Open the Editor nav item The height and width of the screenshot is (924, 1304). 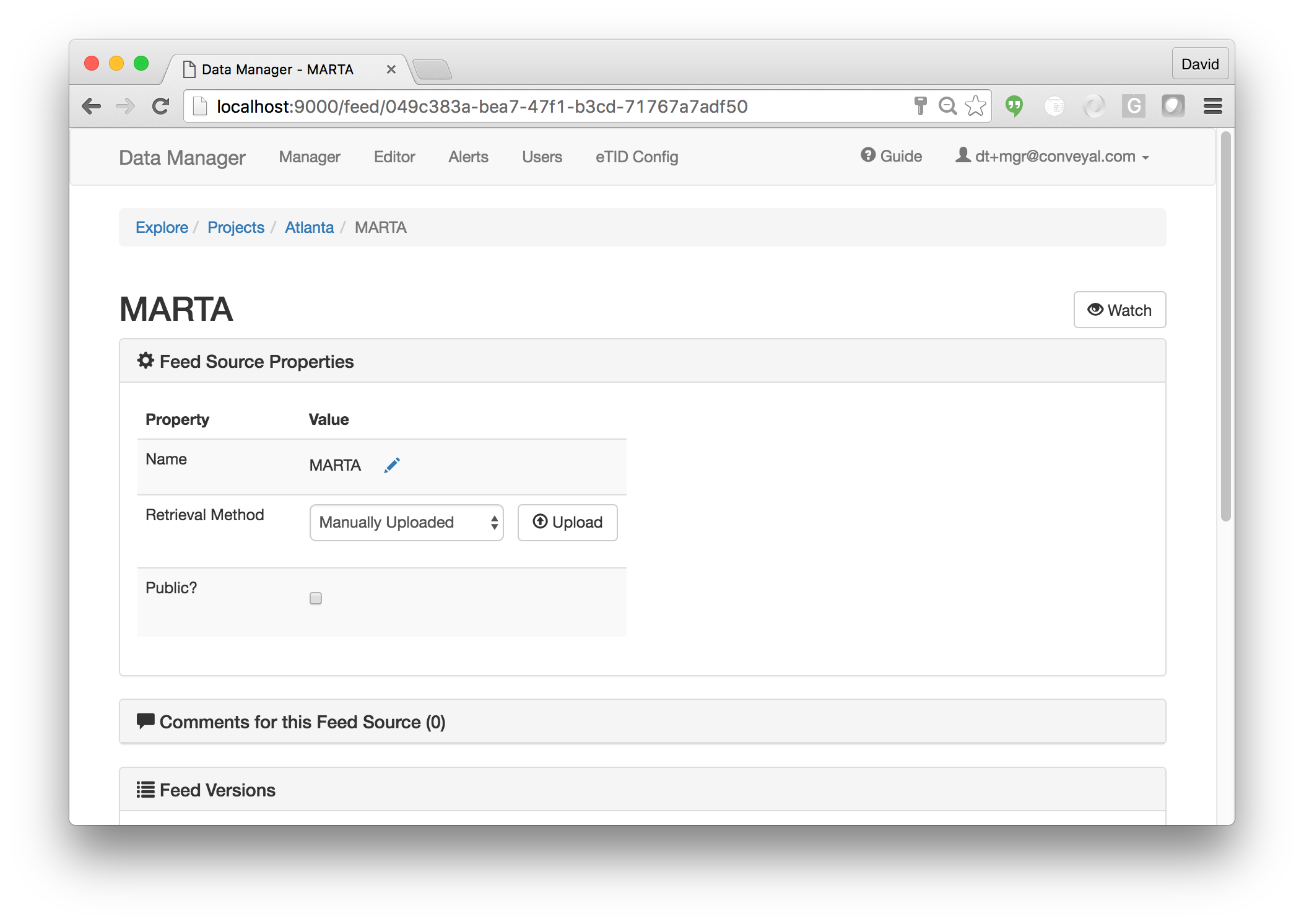[394, 157]
